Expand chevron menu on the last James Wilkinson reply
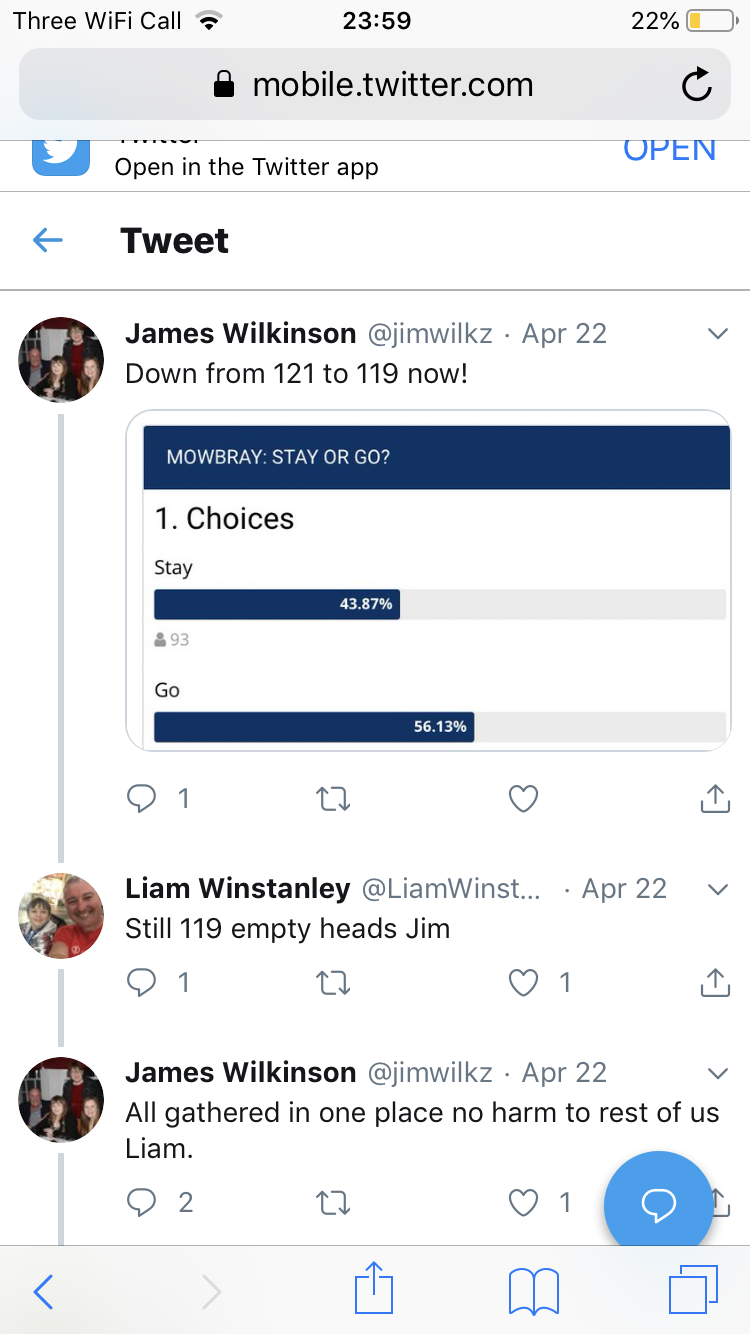 (717, 1073)
